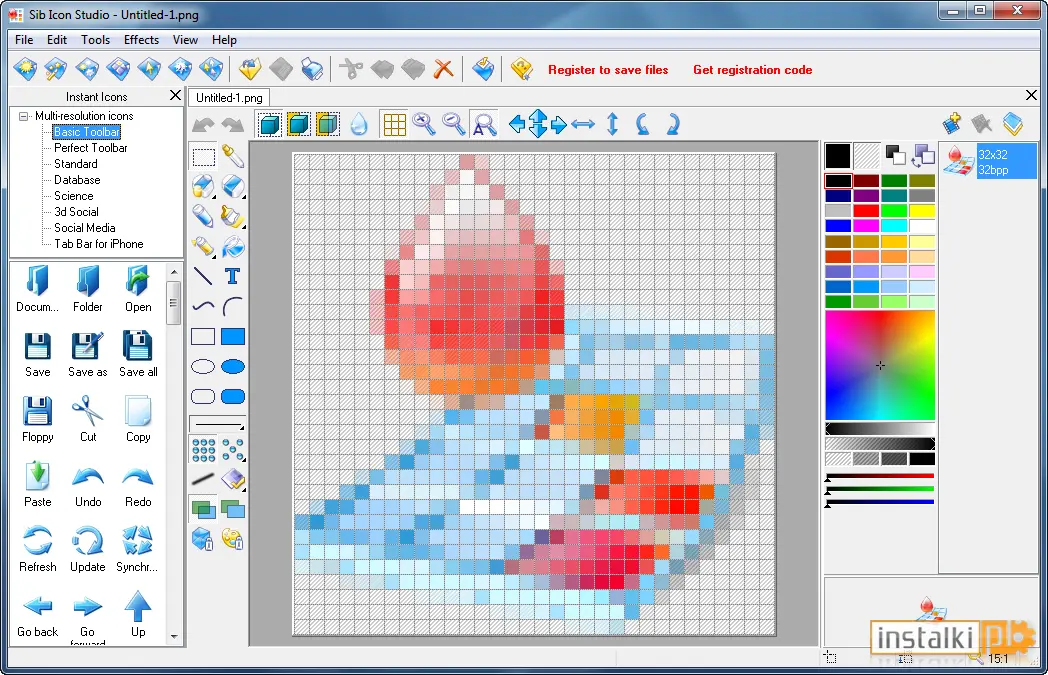Select the filled rounded rectangle tool
This screenshot has width=1048, height=675.
point(233,397)
